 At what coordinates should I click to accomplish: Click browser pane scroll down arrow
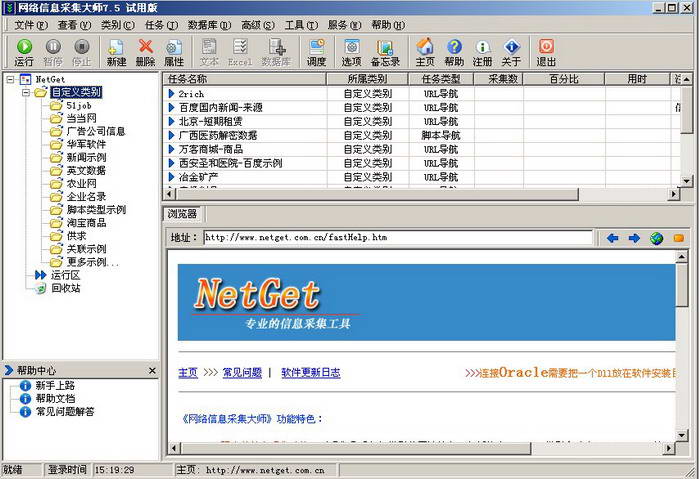[681, 435]
